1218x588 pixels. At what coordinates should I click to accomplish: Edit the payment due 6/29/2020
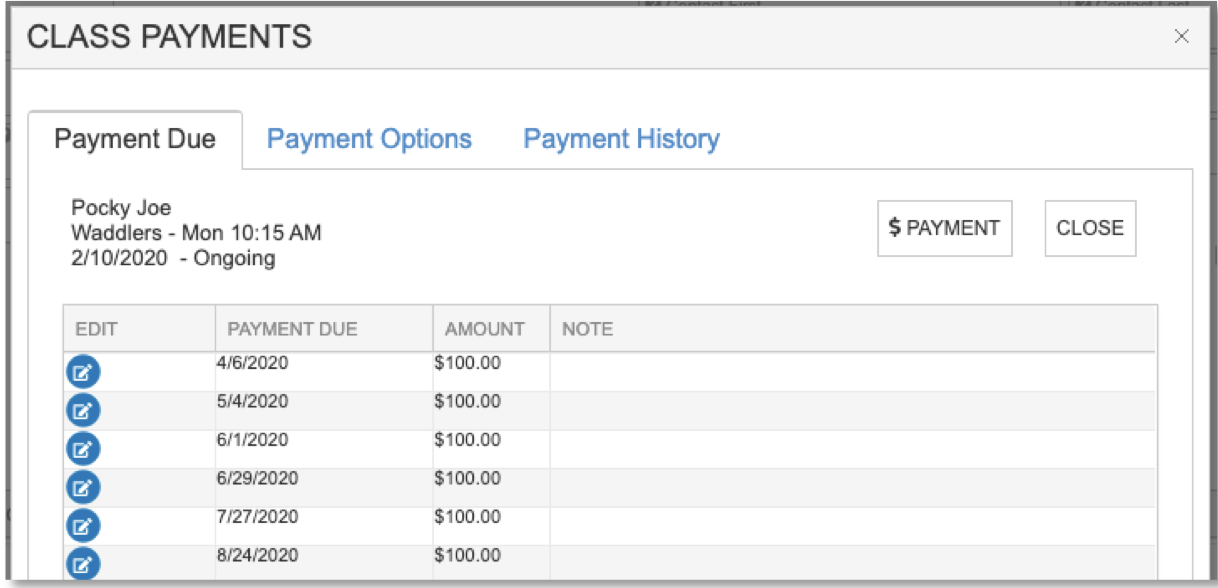[x=84, y=487]
